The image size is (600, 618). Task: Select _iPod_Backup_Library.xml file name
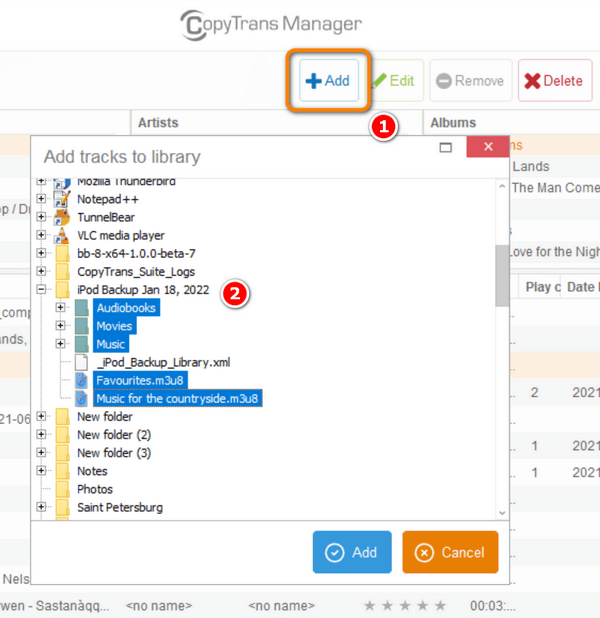coord(164,362)
